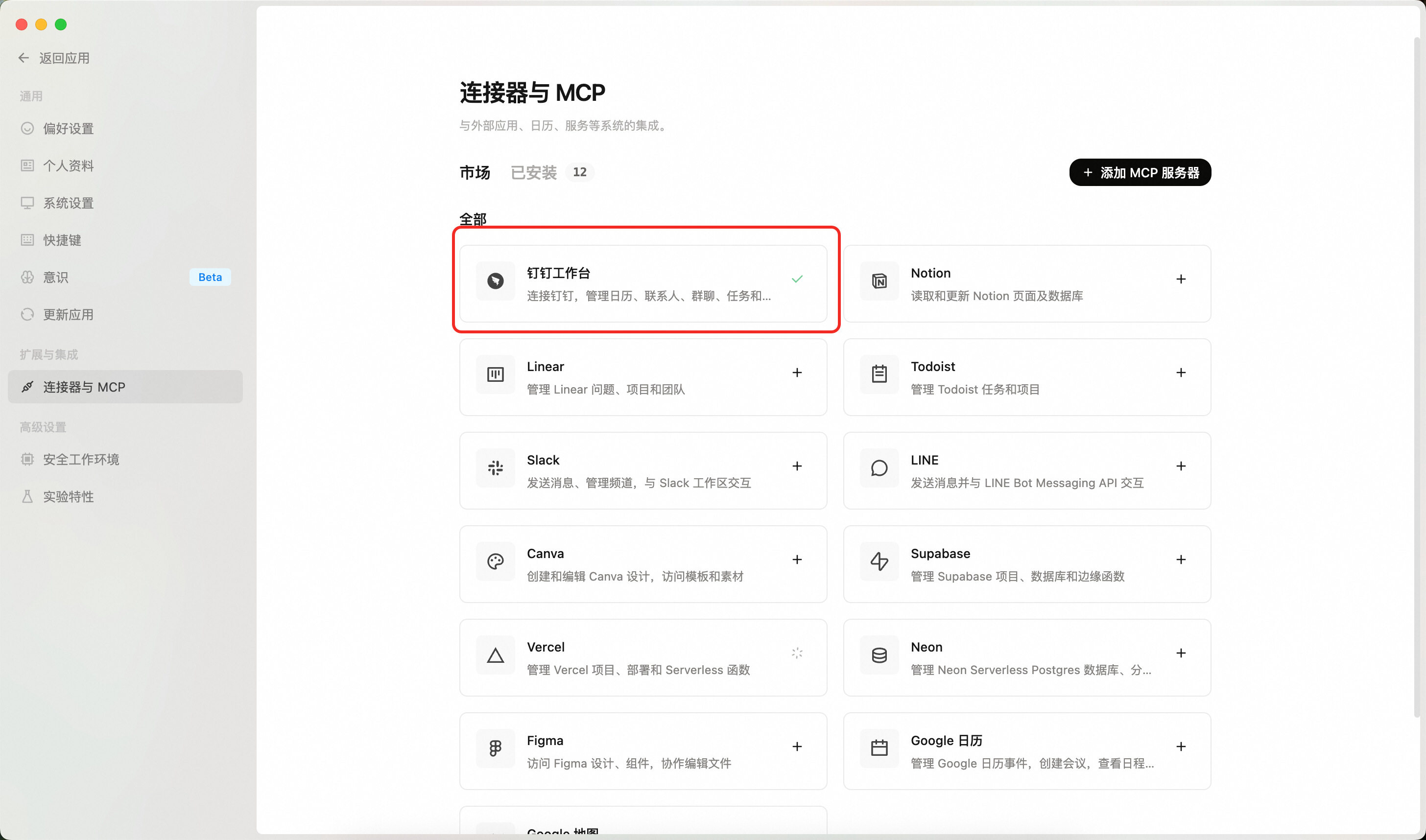1426x840 pixels.
Task: Add the Figma connector with plus icon
Action: (x=797, y=747)
